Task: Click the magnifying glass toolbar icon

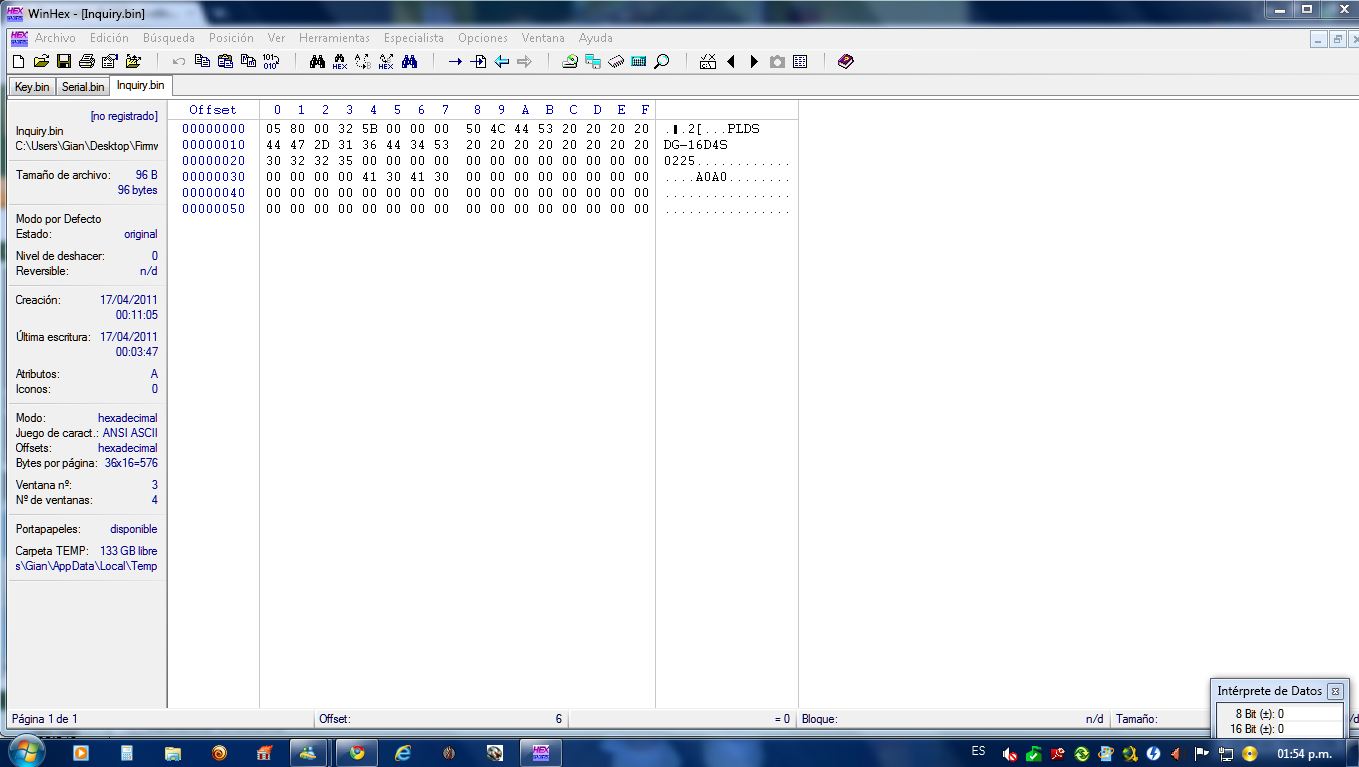Action: [x=662, y=62]
